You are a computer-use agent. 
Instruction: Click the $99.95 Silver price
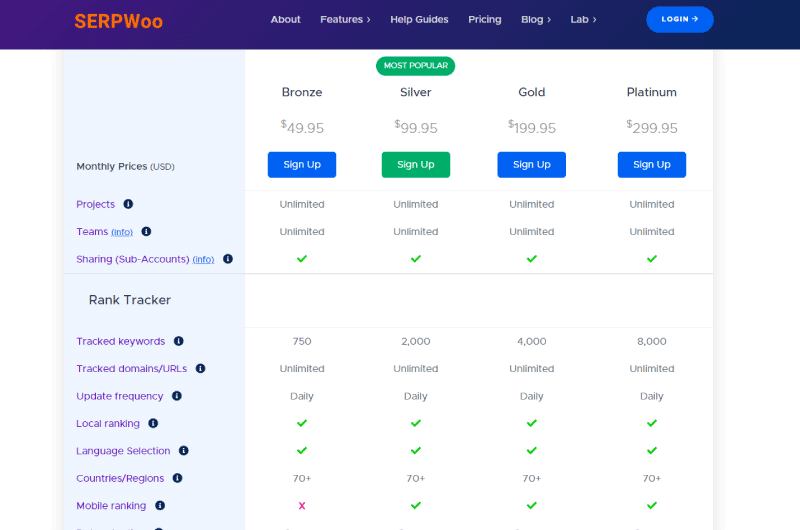416,127
